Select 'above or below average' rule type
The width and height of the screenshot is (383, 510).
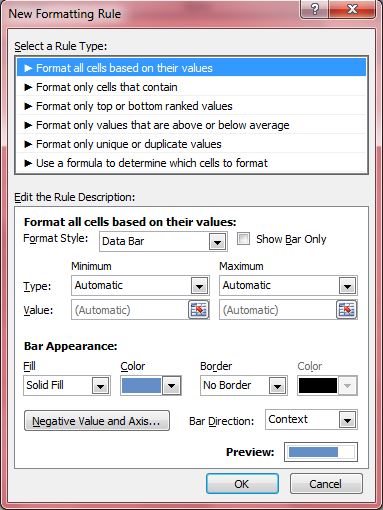192,125
